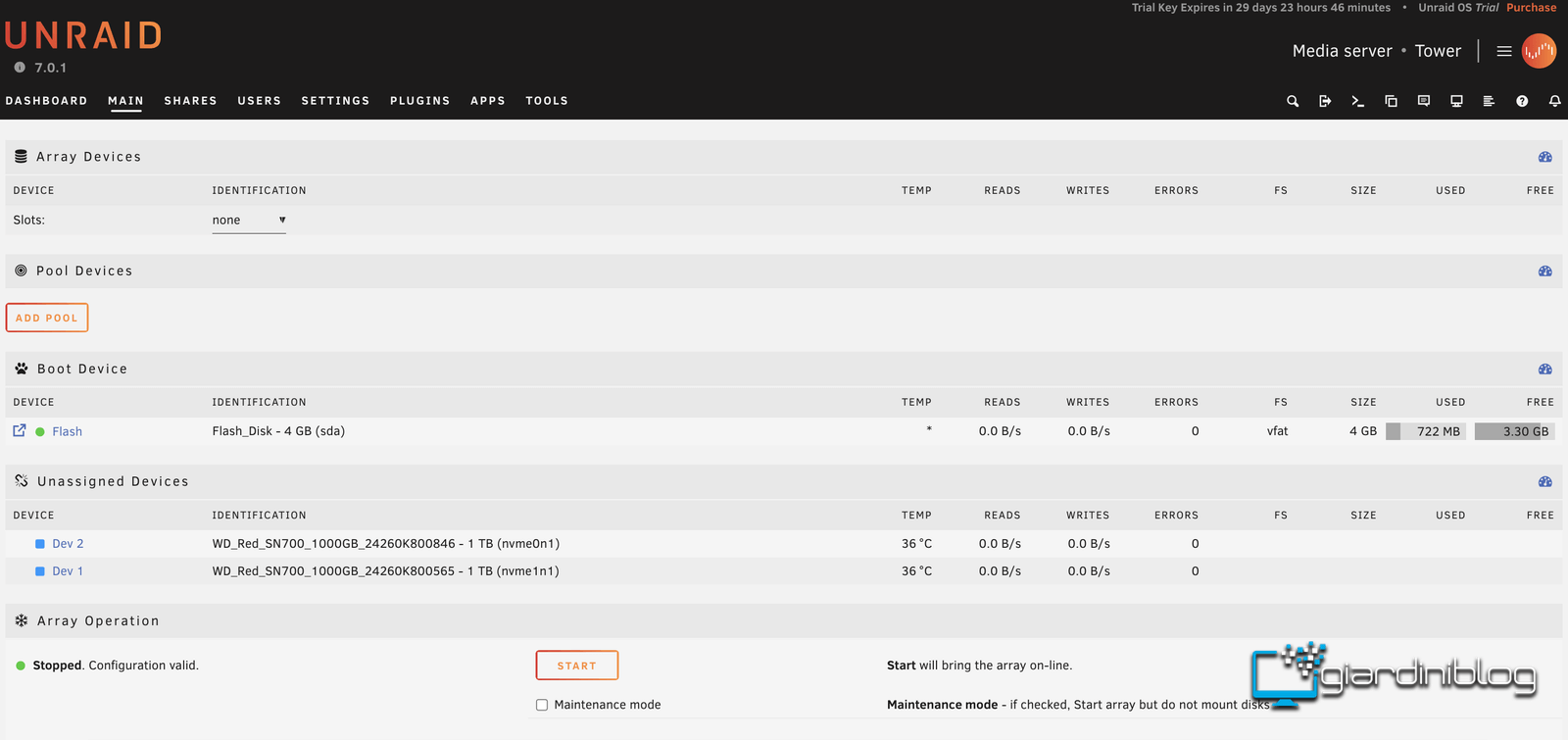Click the Unassigned Devices dashboard gauge icon
This screenshot has width=1568, height=740.
point(1545,482)
